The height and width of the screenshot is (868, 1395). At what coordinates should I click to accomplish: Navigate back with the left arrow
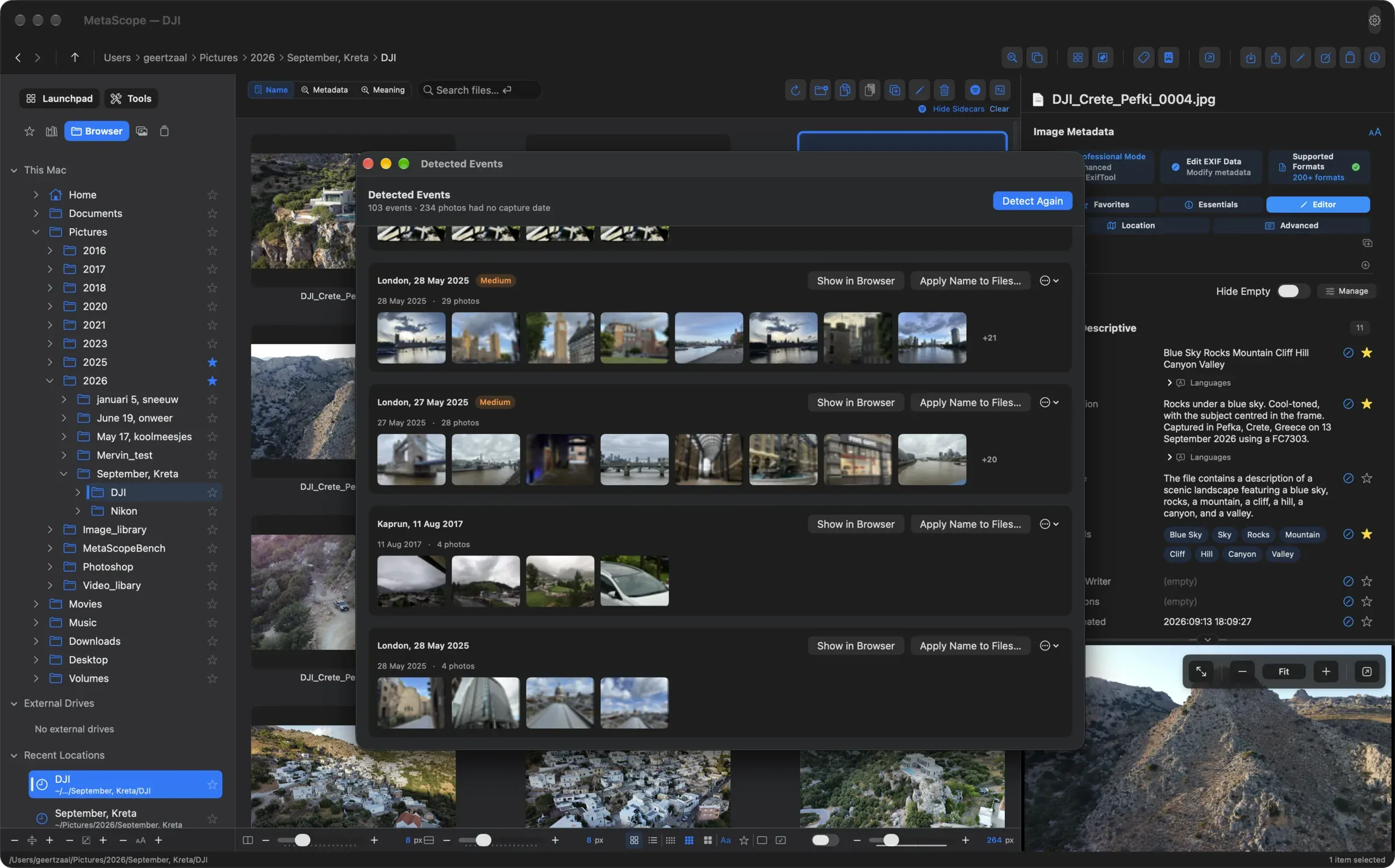pos(18,57)
